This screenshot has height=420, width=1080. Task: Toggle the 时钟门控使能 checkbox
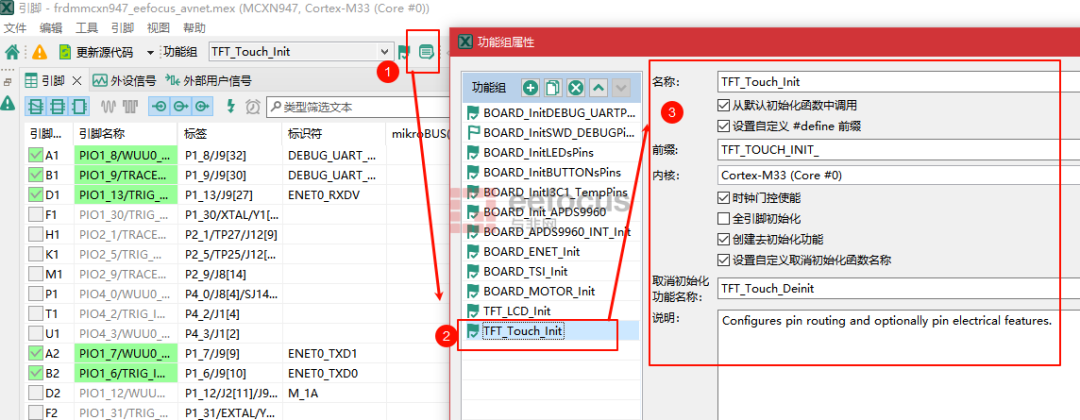coord(723,198)
